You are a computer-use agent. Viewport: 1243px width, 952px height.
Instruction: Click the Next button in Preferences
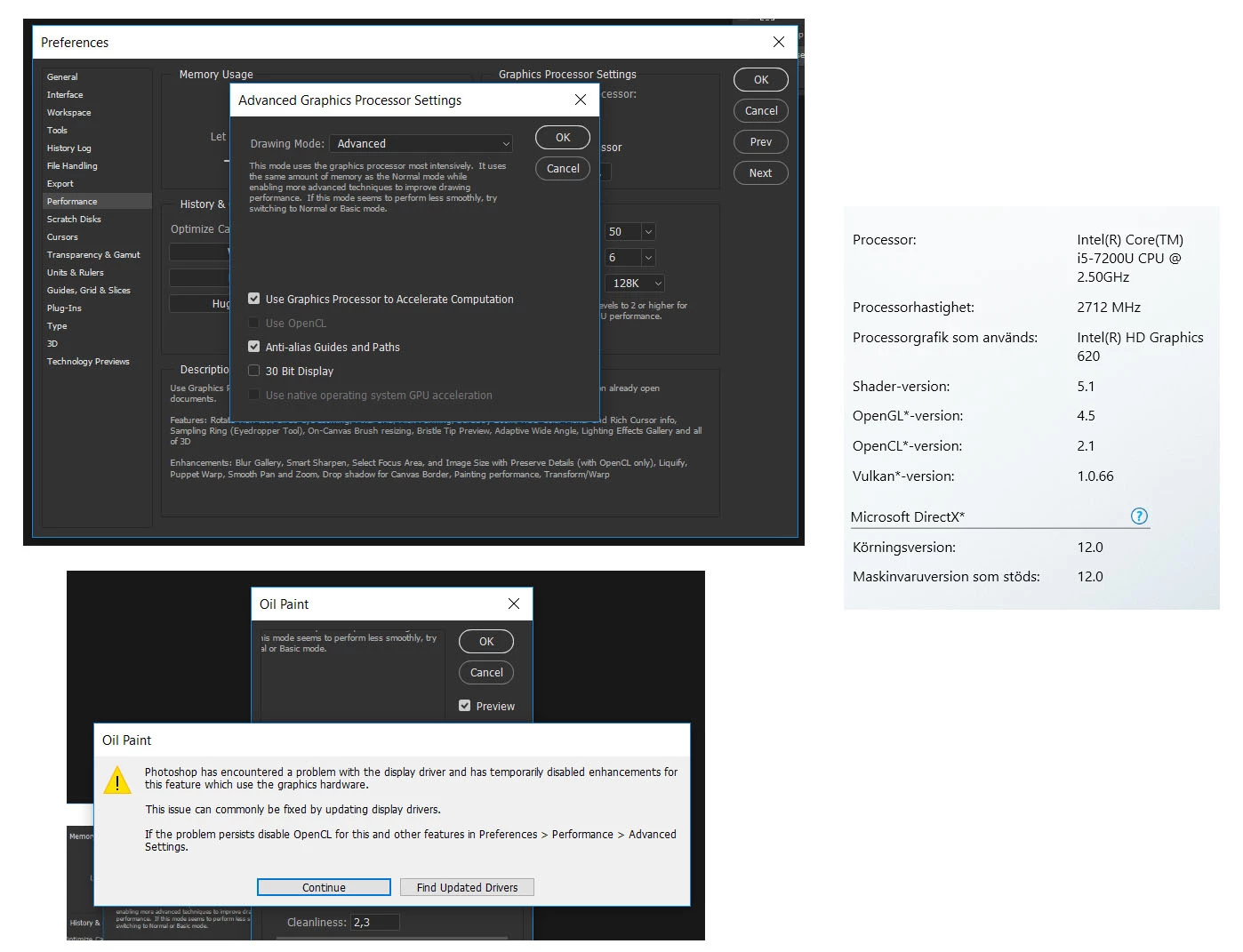[x=761, y=173]
